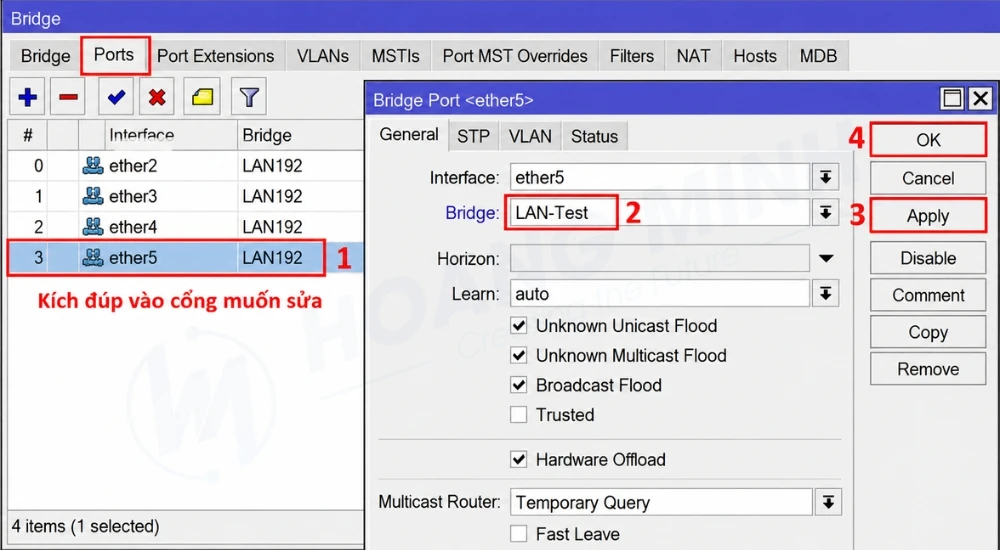Expand the Horizon field arrow
This screenshot has height=550, width=1000.
(x=826, y=258)
